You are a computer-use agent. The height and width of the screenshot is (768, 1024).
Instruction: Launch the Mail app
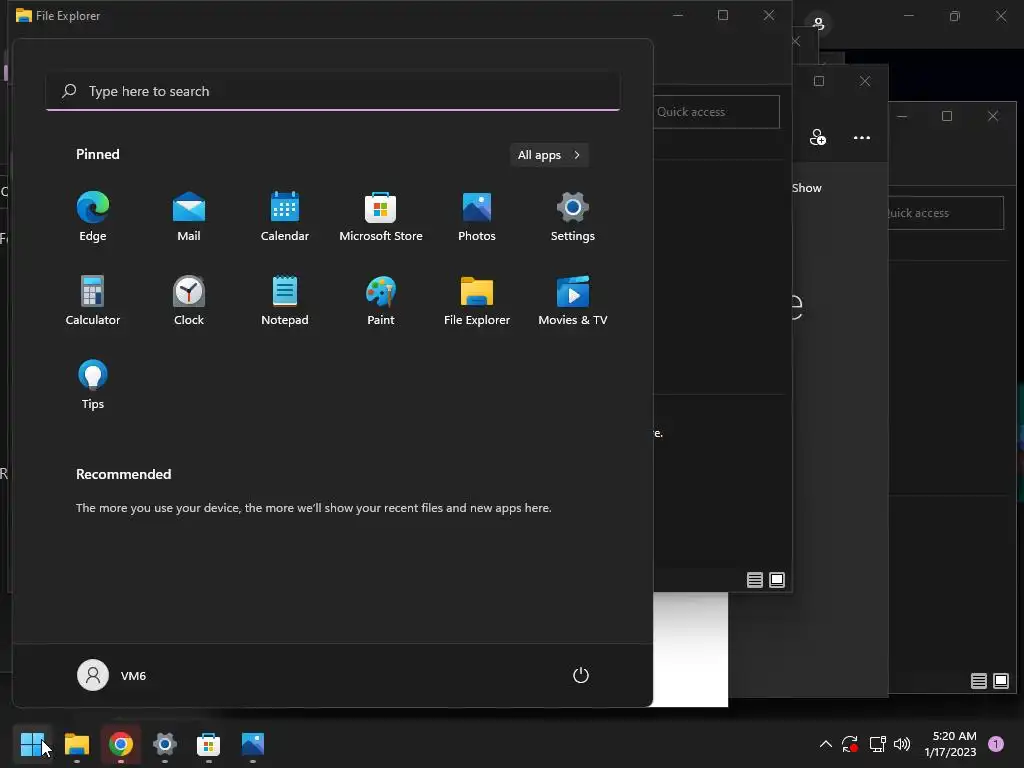[189, 217]
